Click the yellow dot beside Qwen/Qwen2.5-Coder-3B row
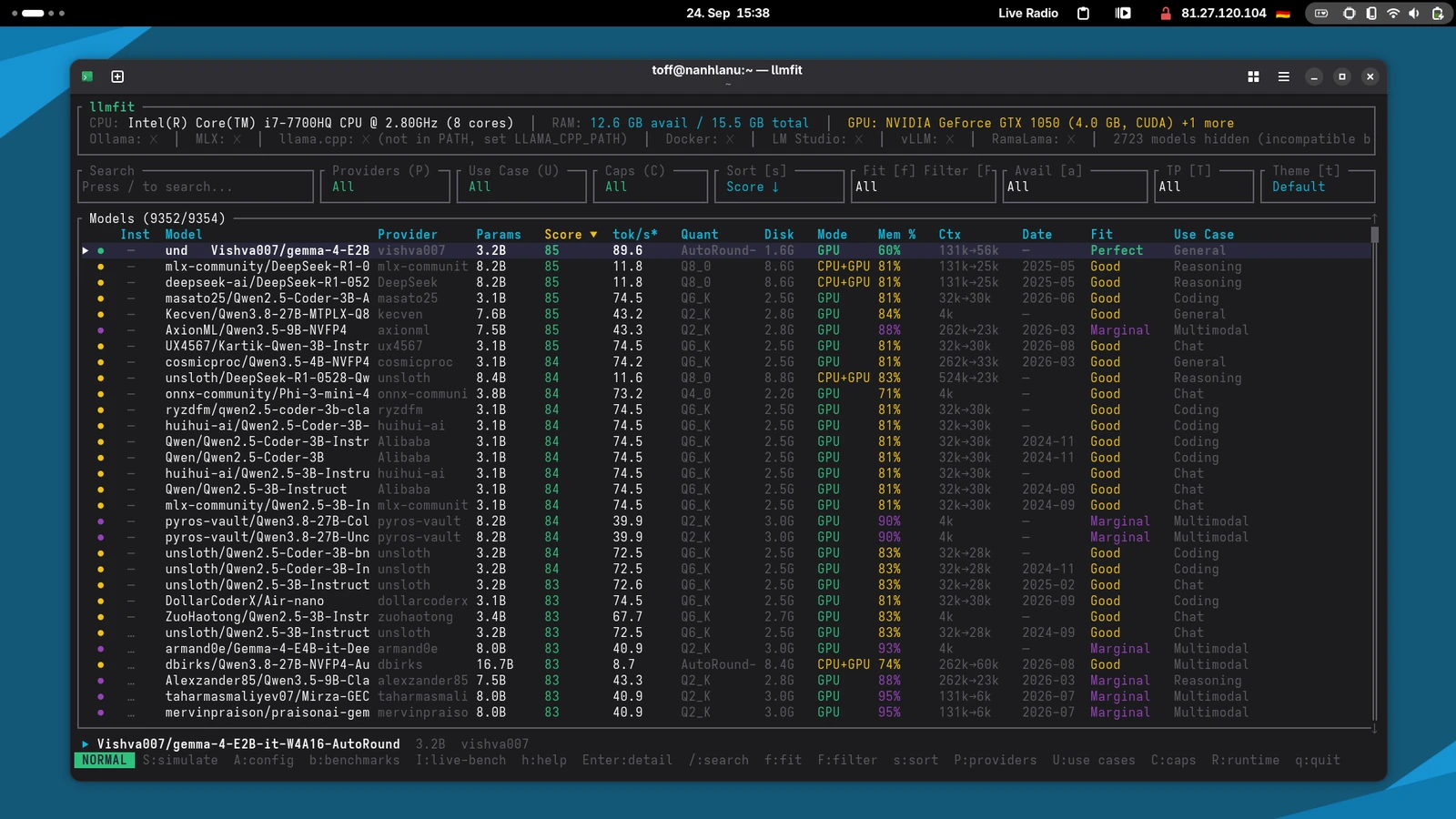Screen dimensions: 1456x819 click(101, 458)
